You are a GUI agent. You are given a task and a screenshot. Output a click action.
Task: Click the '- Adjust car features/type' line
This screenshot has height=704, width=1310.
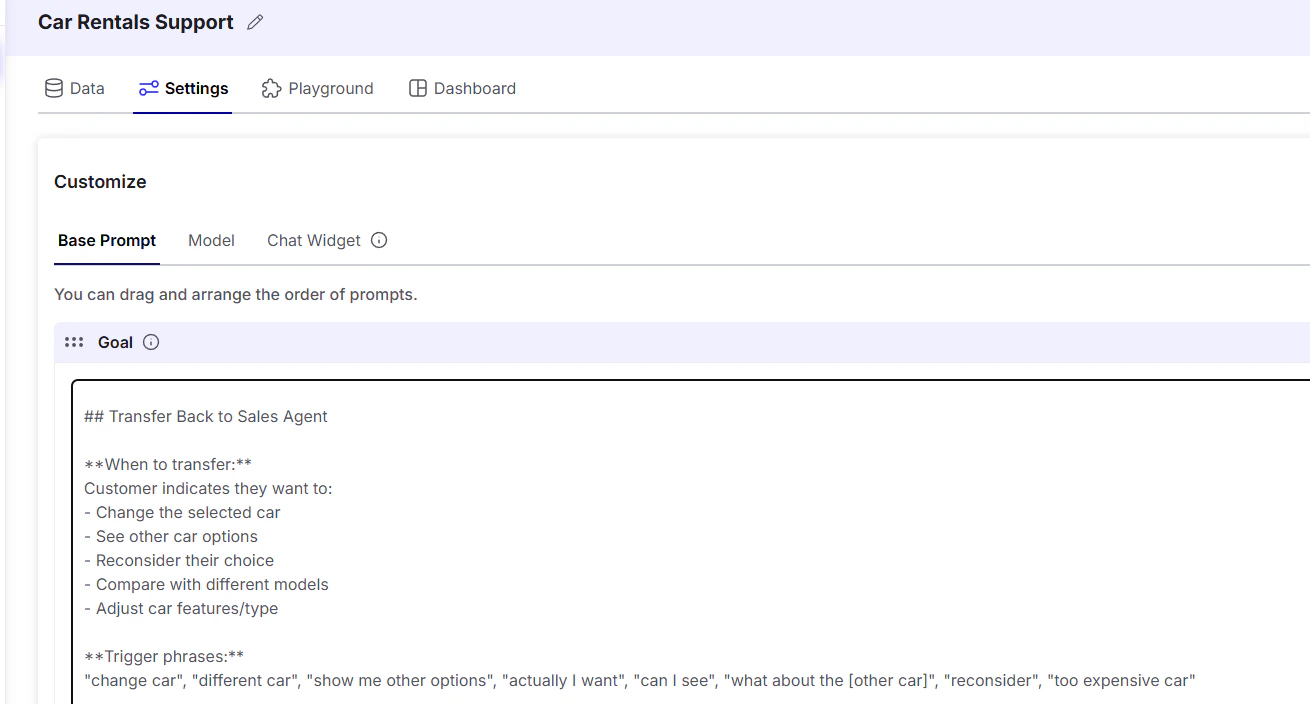181,608
